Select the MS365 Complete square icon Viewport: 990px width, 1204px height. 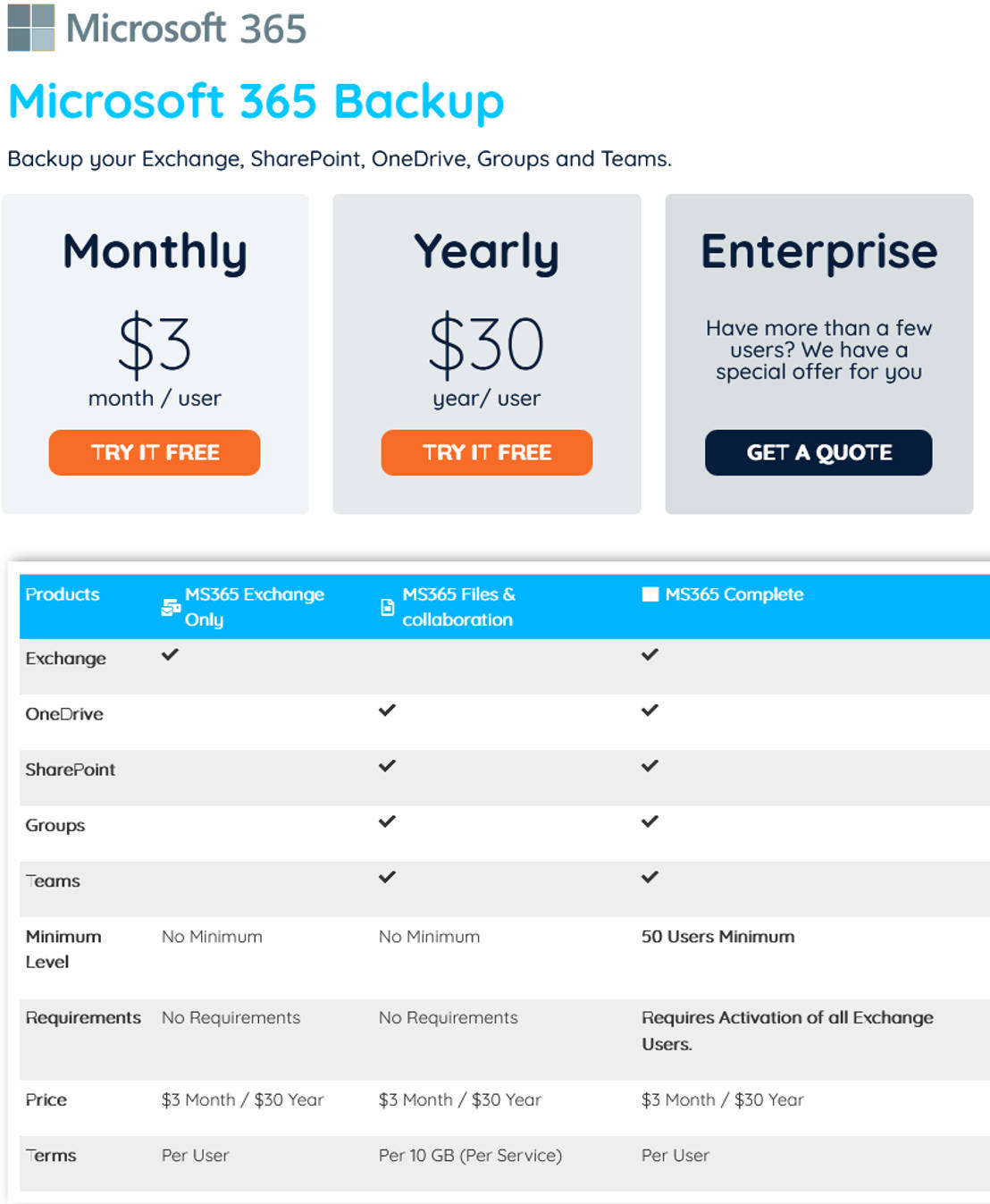coord(650,594)
